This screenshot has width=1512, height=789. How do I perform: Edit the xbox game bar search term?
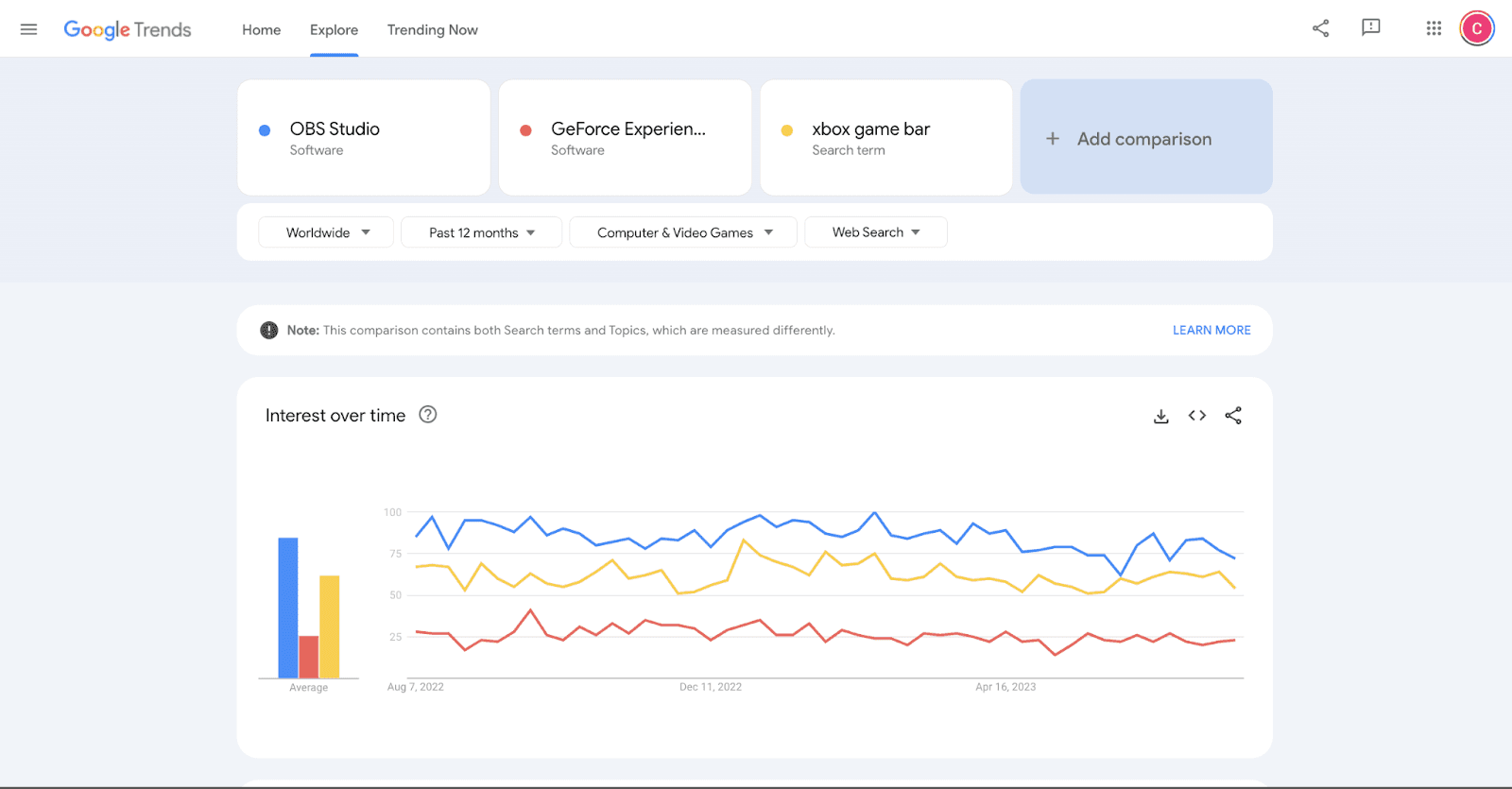coord(870,129)
